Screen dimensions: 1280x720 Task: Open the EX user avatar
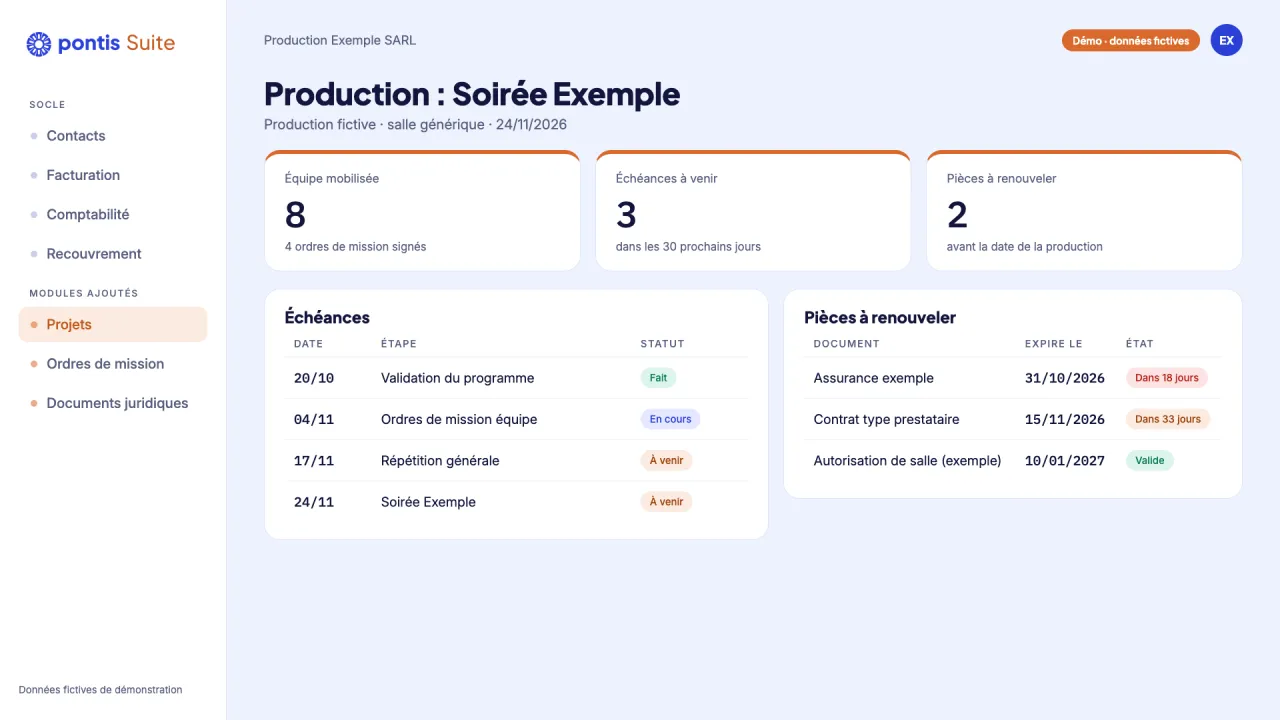point(1226,40)
